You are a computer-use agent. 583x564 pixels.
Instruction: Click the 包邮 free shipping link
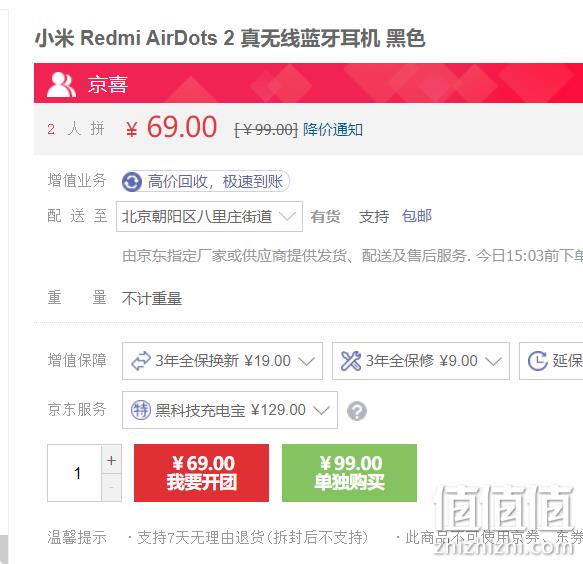point(417,216)
